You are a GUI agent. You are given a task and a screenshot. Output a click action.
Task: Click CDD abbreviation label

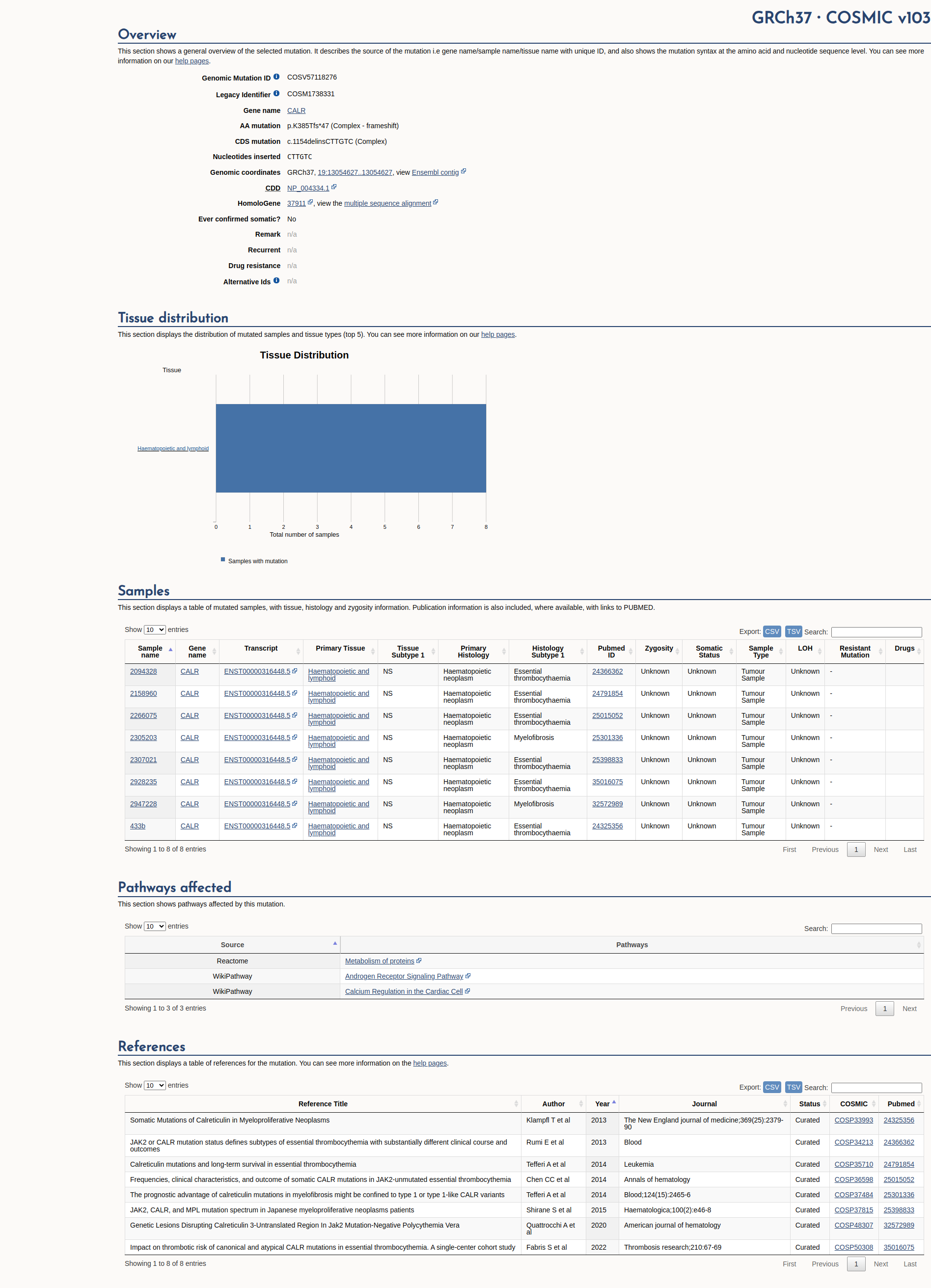pos(273,188)
